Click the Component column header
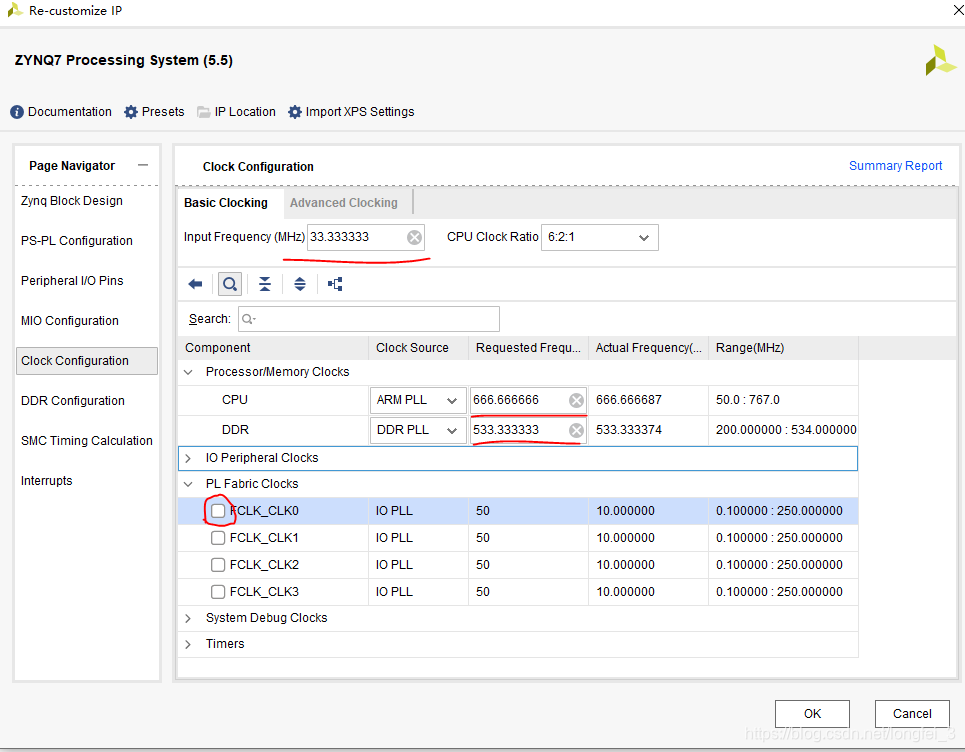The width and height of the screenshot is (965, 752). tap(273, 348)
